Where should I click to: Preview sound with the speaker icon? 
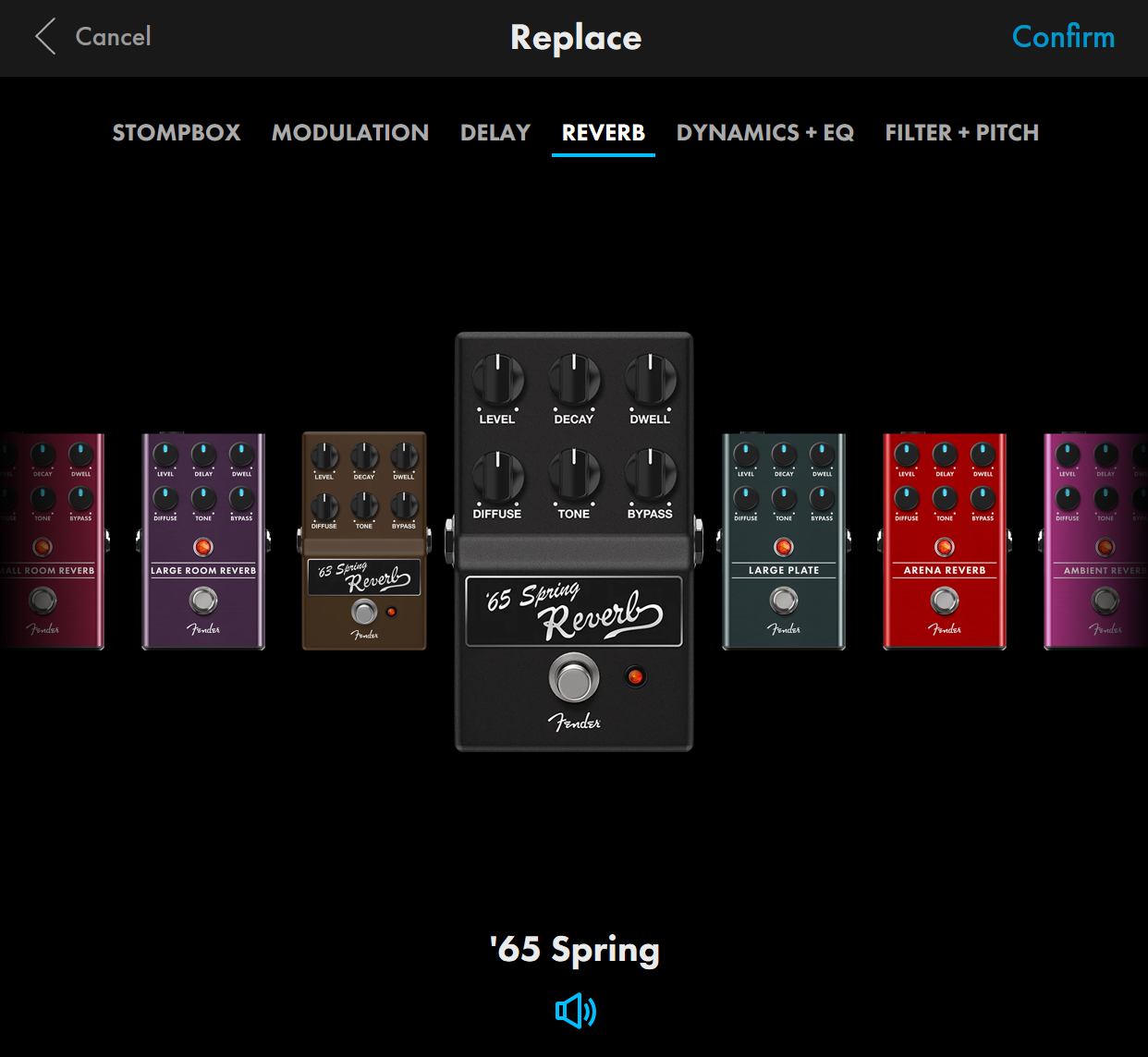[x=576, y=1011]
